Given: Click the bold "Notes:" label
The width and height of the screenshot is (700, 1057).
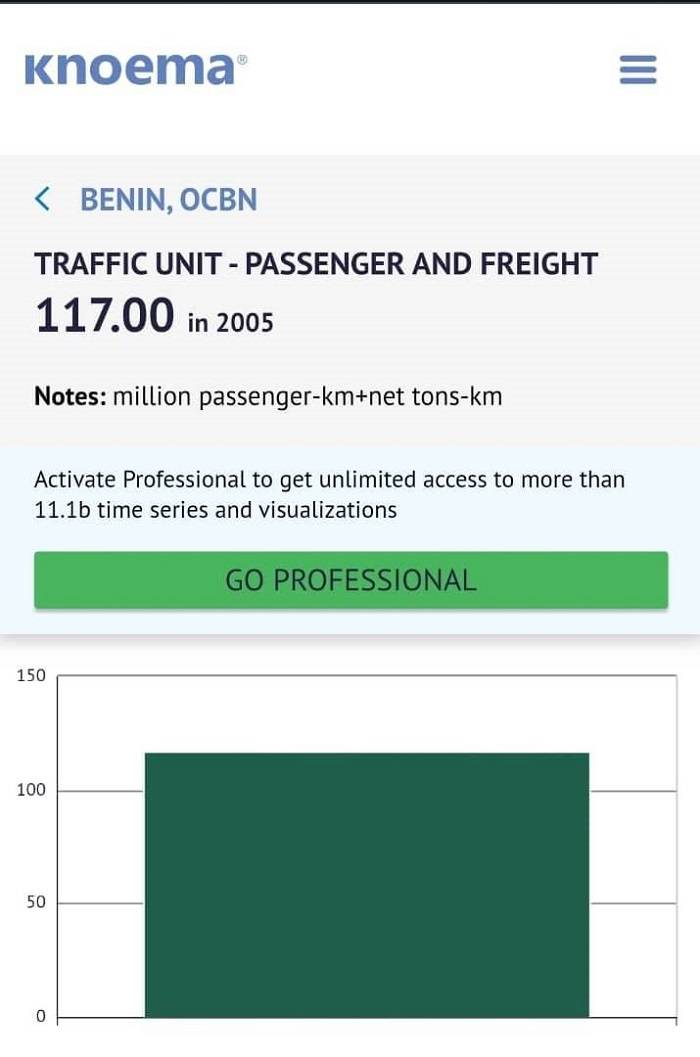Looking at the screenshot, I should coord(70,397).
